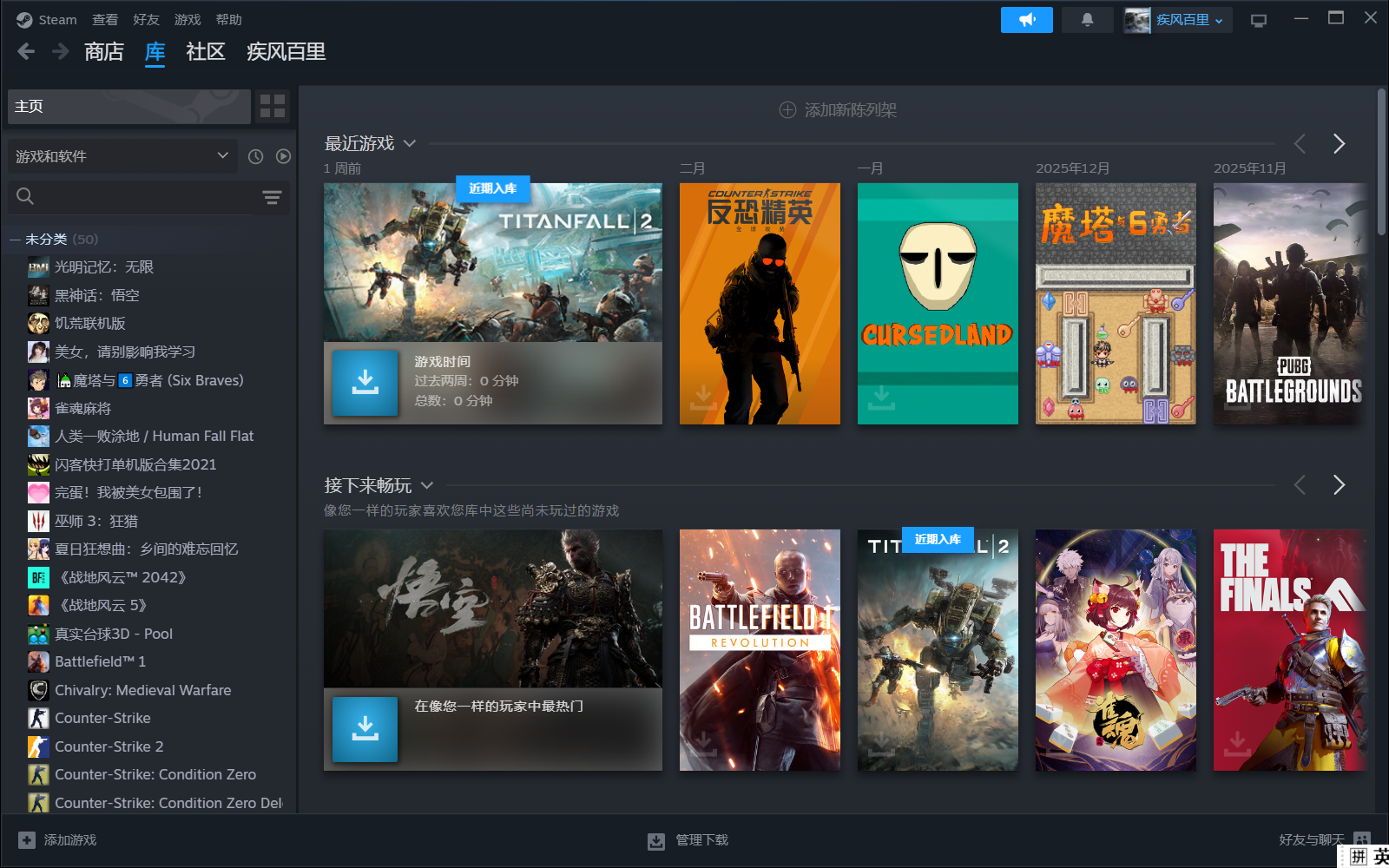Open the 帮助 menu

click(x=229, y=20)
